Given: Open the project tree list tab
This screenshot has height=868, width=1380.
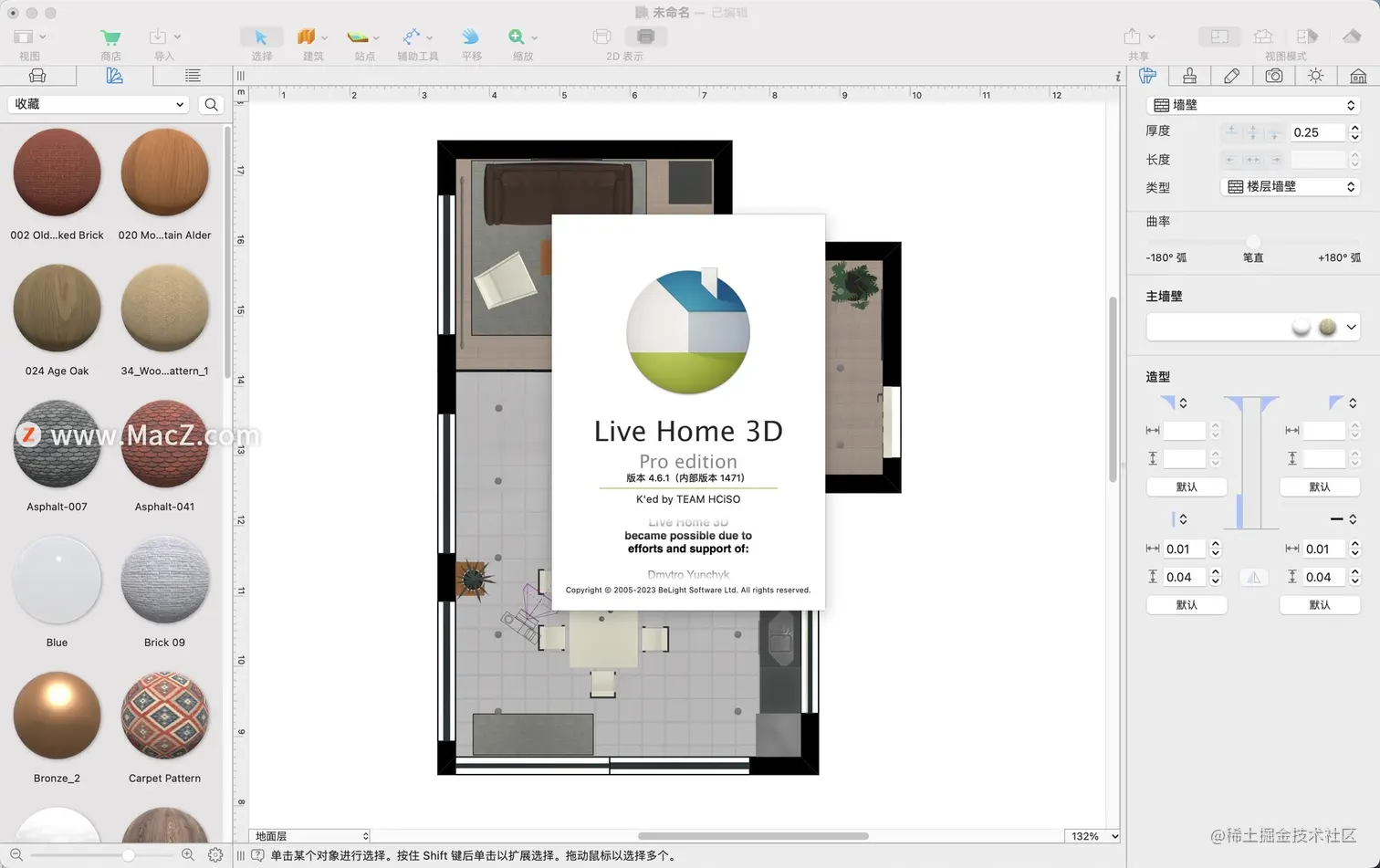Looking at the screenshot, I should coord(192,76).
